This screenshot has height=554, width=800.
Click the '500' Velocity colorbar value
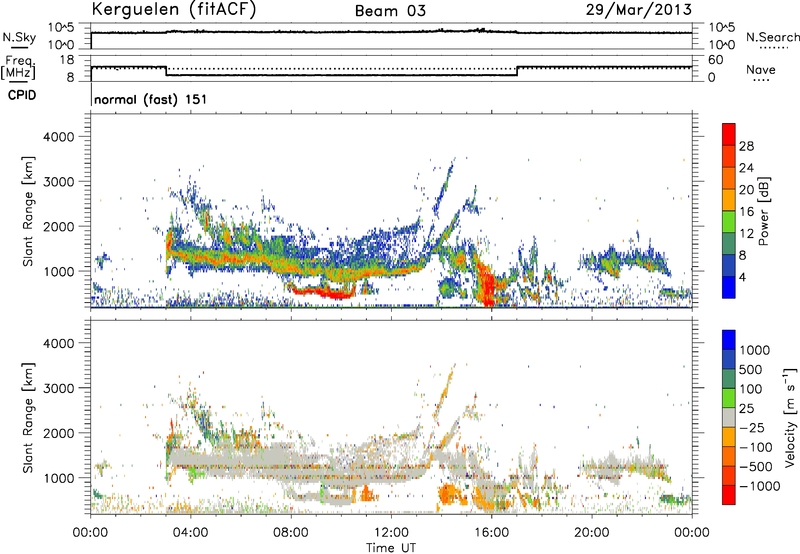tap(753, 369)
